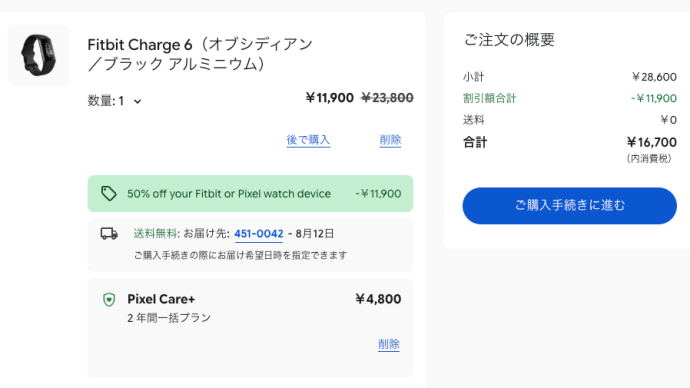Click the ご購入手続きに進む checkout button
Screen dimensions: 690x388
coord(569,206)
